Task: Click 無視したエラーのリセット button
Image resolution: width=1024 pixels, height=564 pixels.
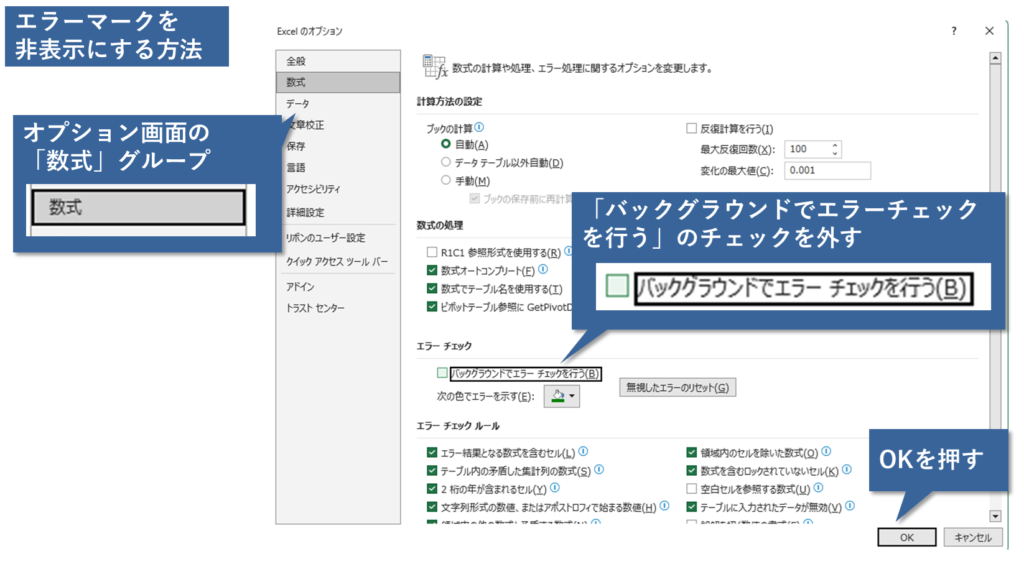Action: [x=677, y=387]
